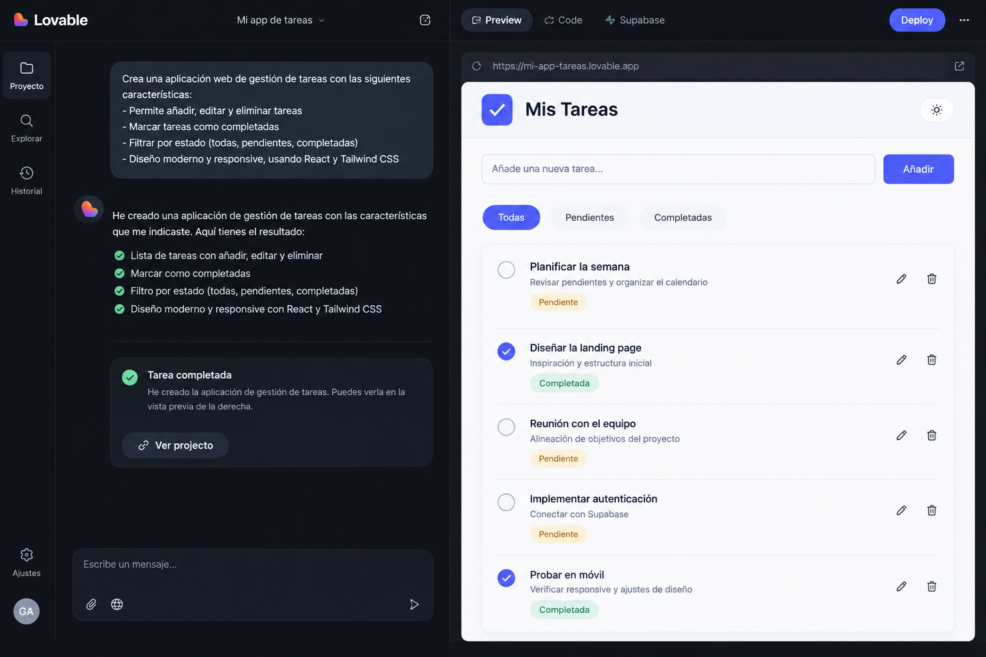
Task: Click the Pendiente badge under Reunión con el equipo
Action: (x=558, y=459)
